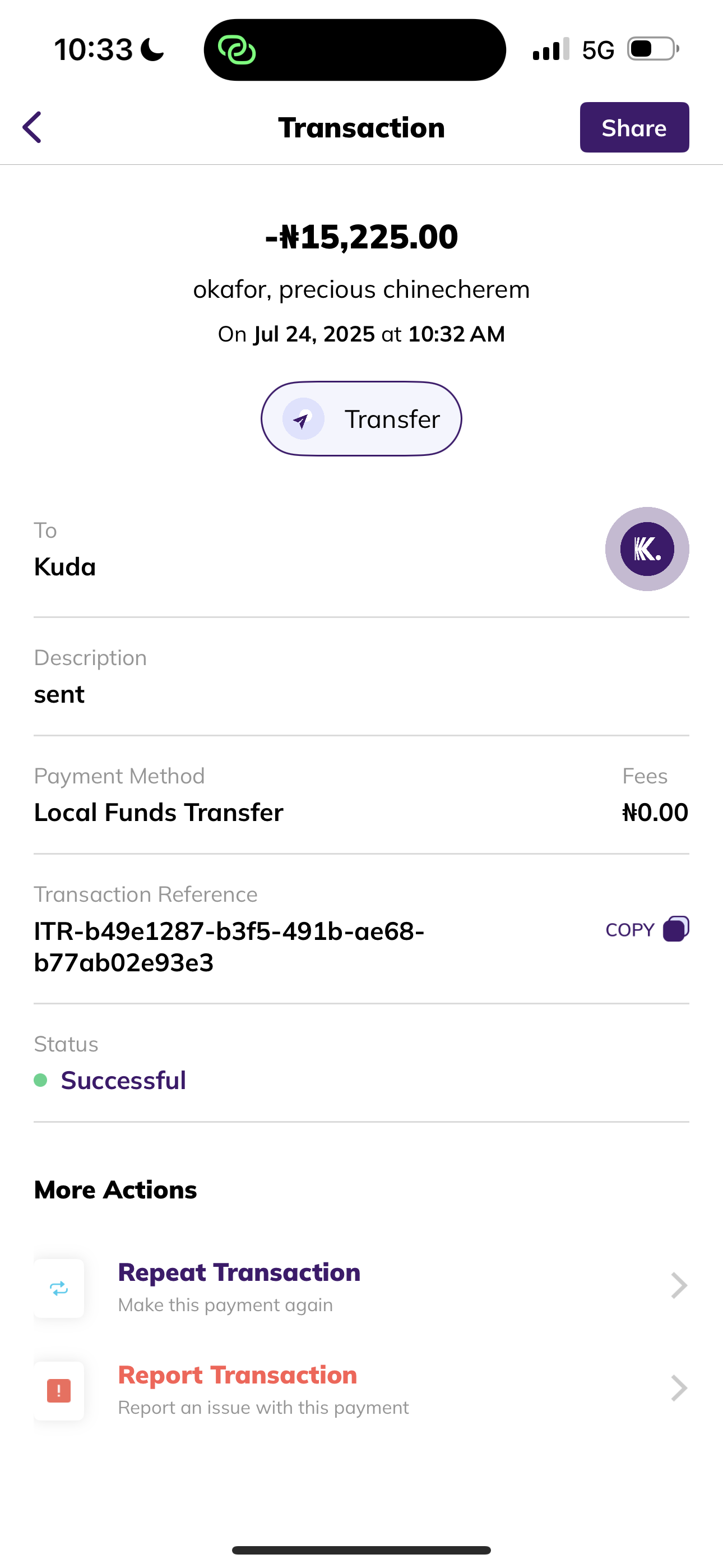Tap the Local Funds Transfer payment method
This screenshot has width=723, height=1568.
coord(159,813)
